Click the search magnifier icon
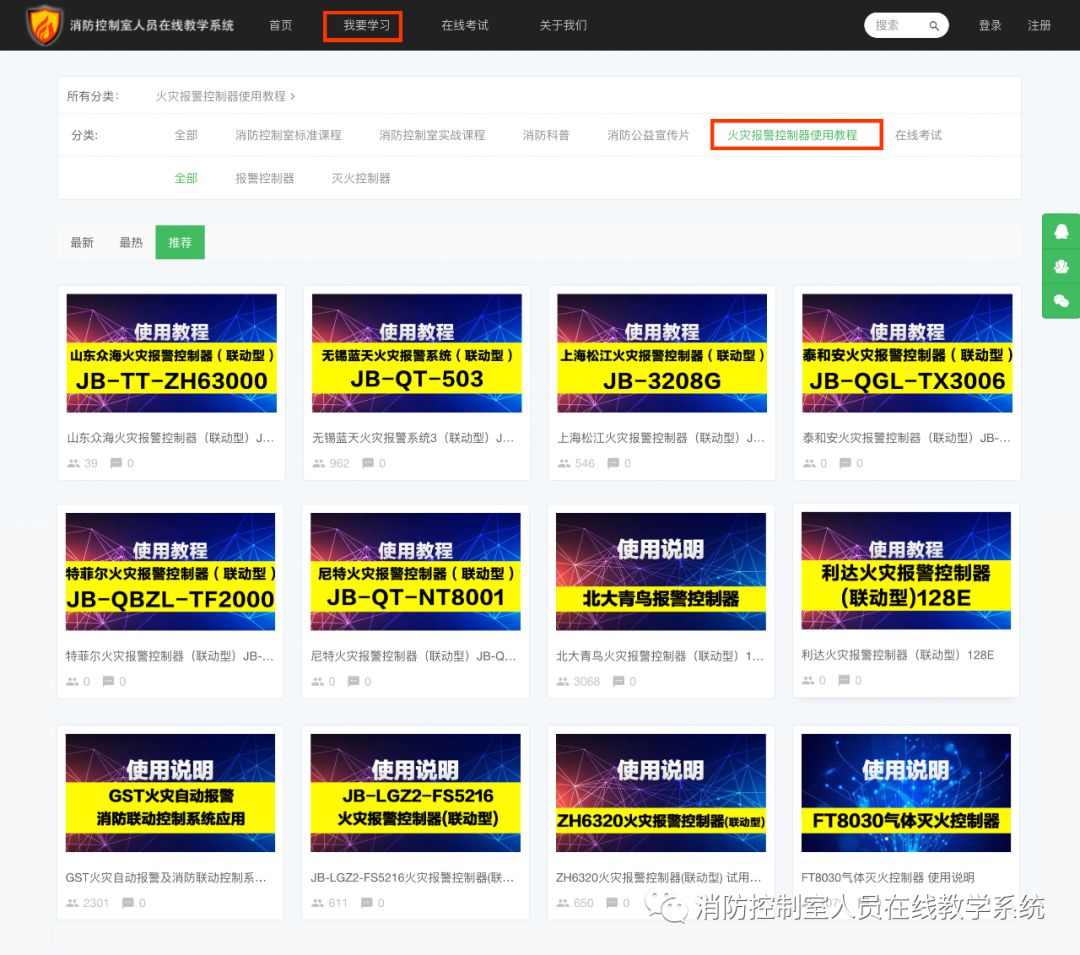 pos(933,26)
